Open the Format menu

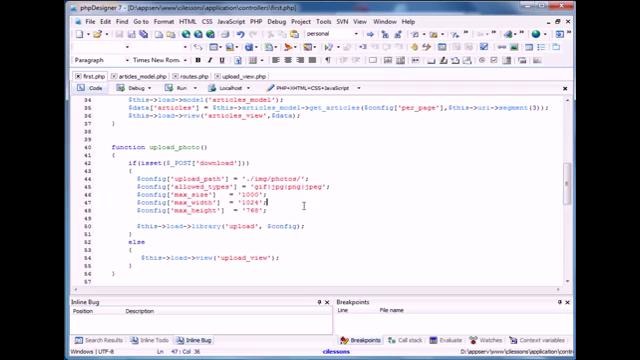point(164,22)
